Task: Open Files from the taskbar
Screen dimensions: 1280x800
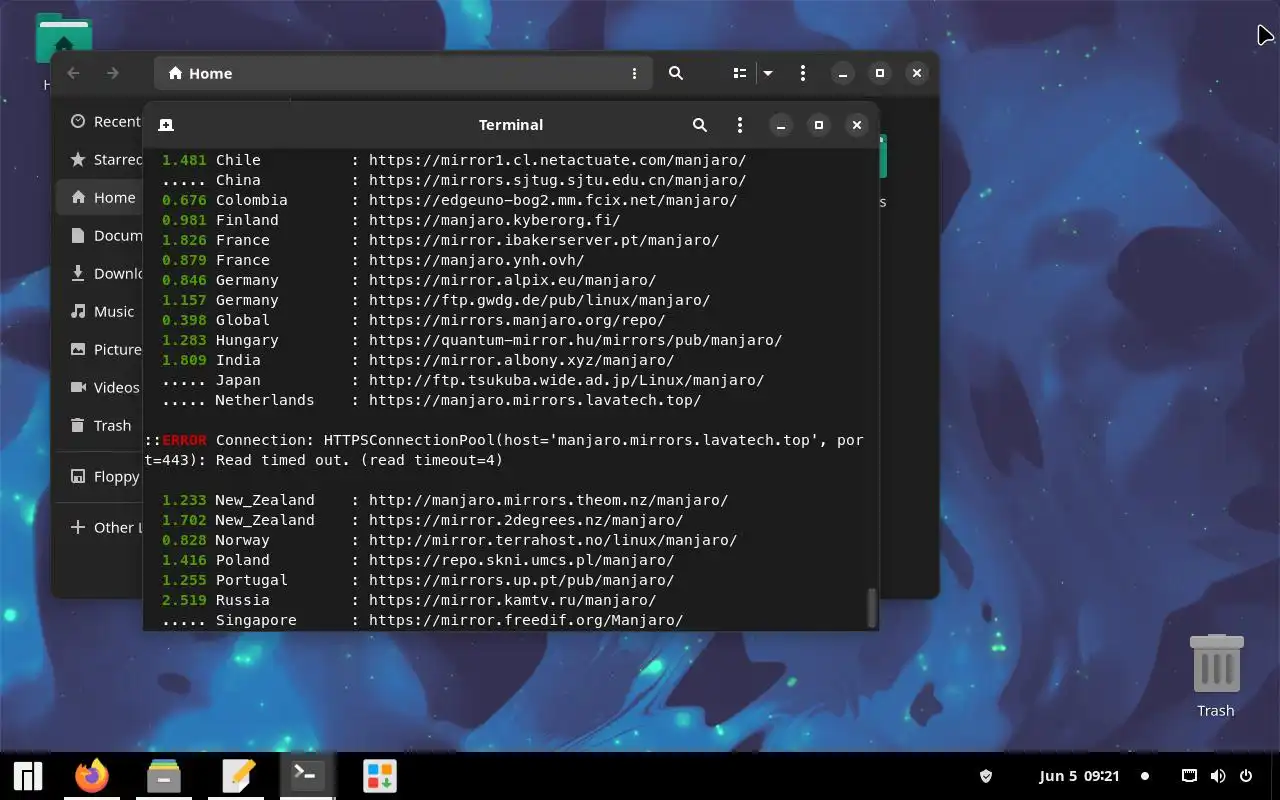Action: point(164,776)
